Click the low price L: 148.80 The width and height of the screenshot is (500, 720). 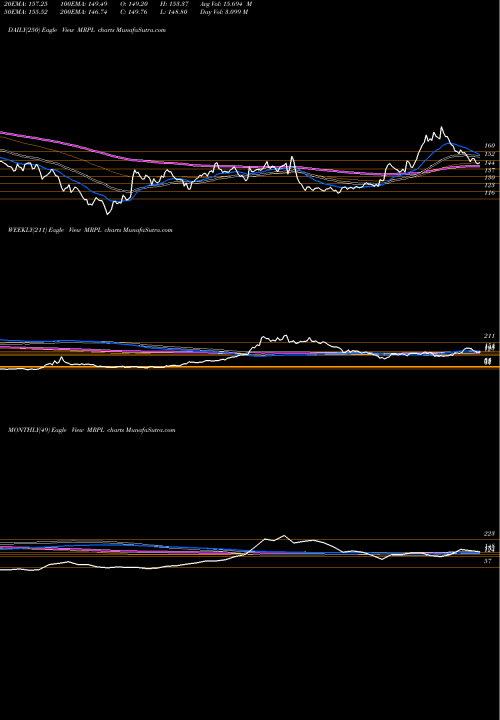pyautogui.click(x=174, y=12)
